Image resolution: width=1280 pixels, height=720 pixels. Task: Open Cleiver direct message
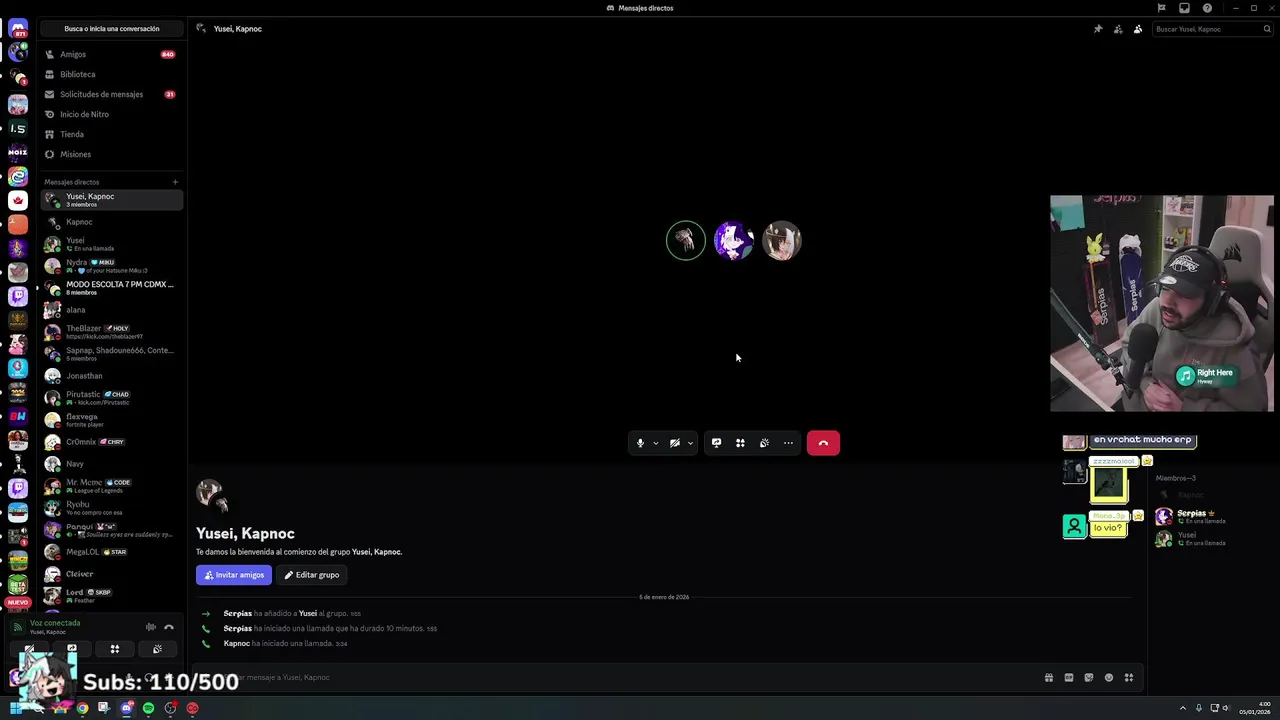tap(111, 574)
